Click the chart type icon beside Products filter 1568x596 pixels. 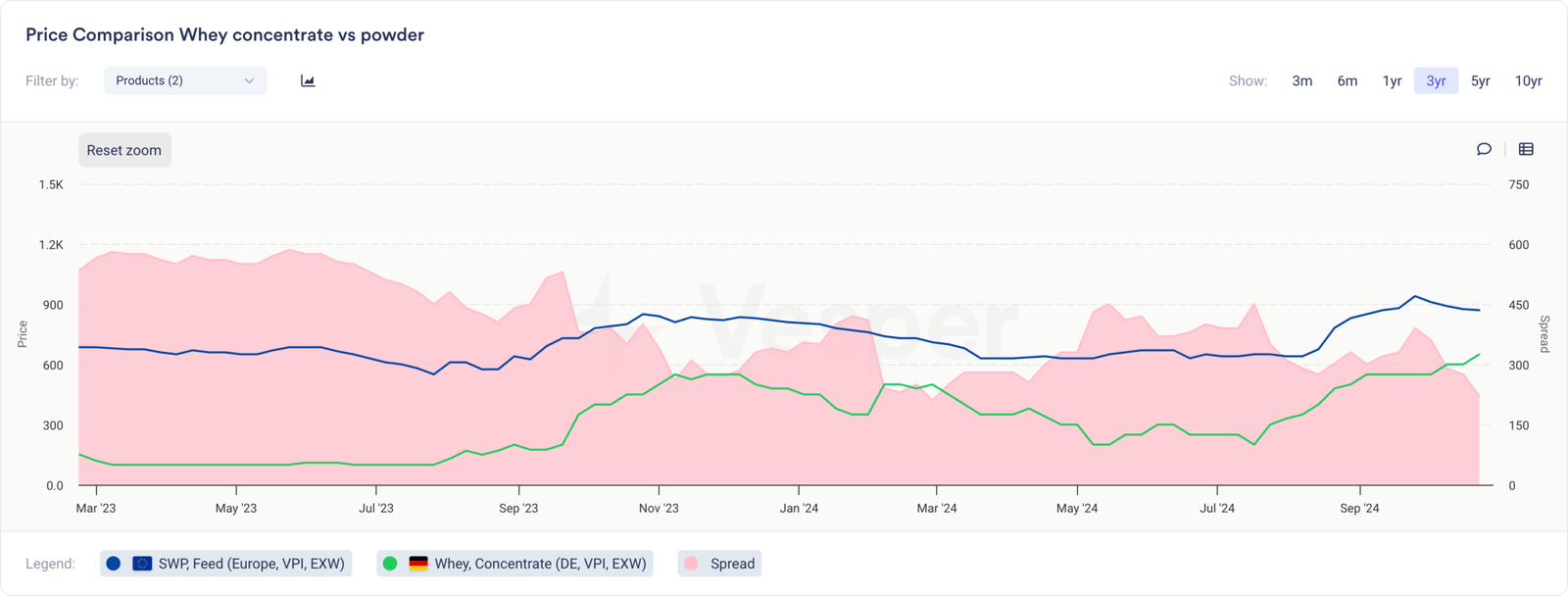point(308,80)
